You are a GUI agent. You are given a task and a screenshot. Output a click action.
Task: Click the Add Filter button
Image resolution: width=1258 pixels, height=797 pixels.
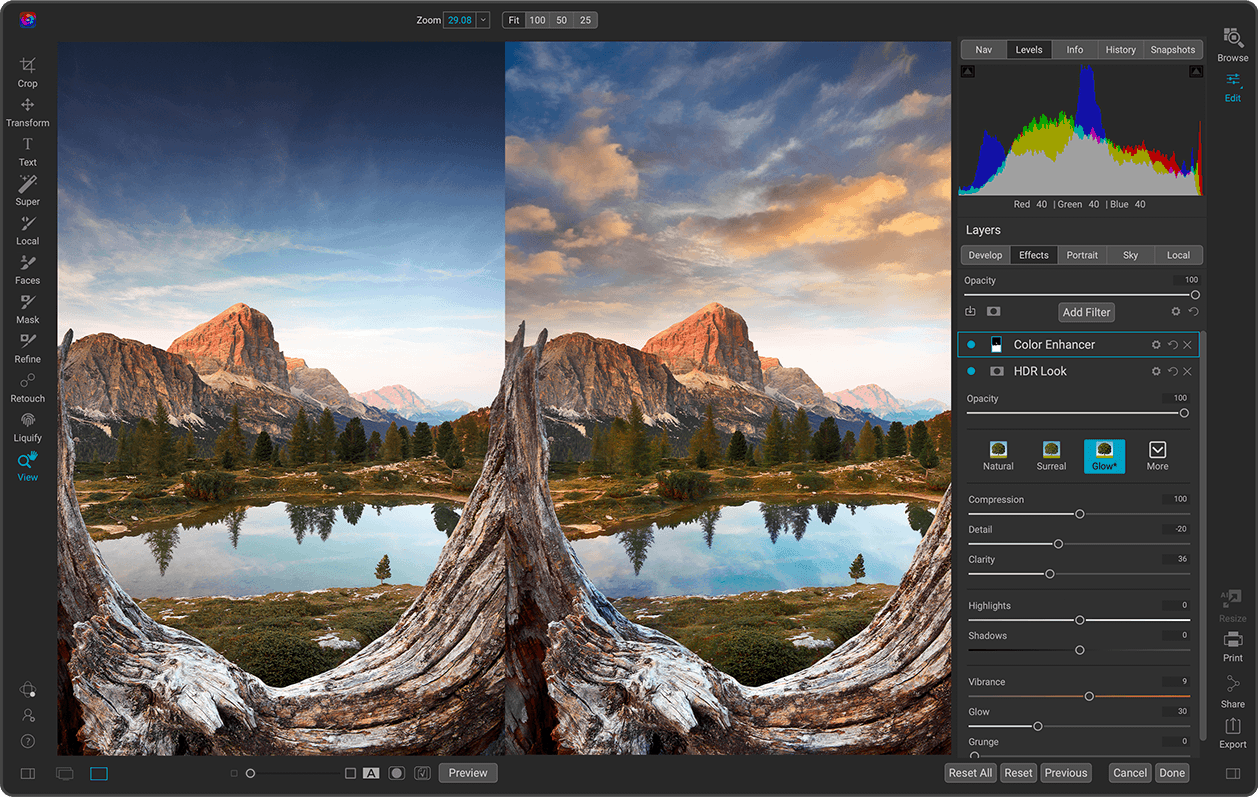point(1086,311)
